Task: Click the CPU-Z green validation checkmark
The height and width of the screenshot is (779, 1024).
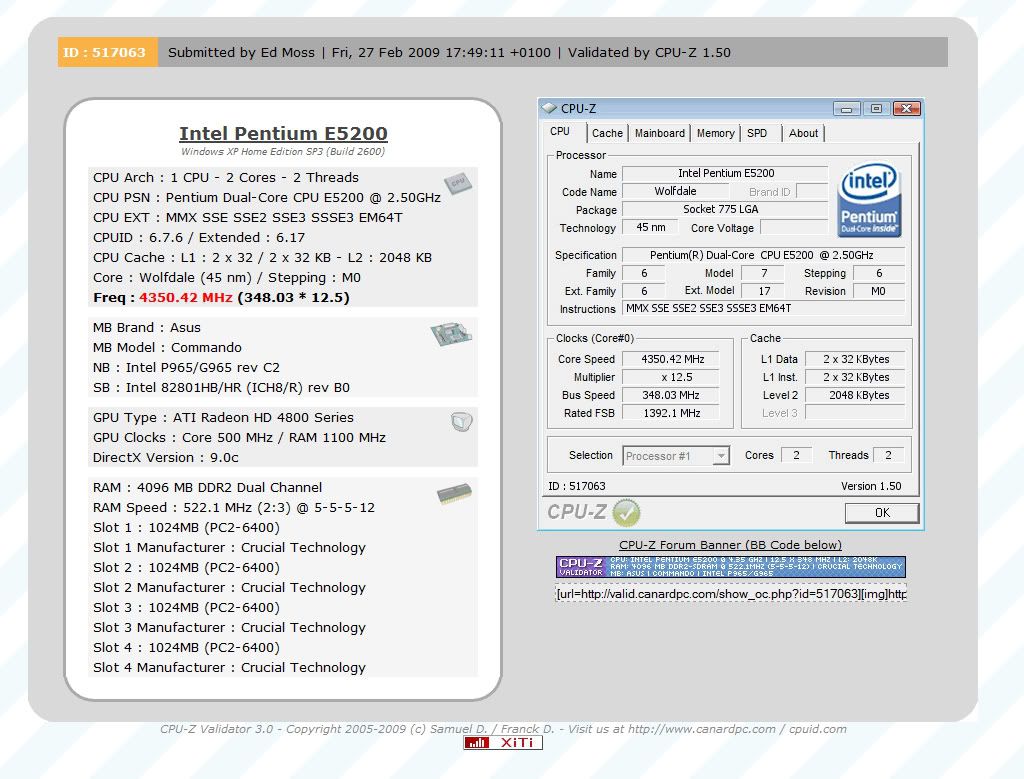Action: (627, 513)
